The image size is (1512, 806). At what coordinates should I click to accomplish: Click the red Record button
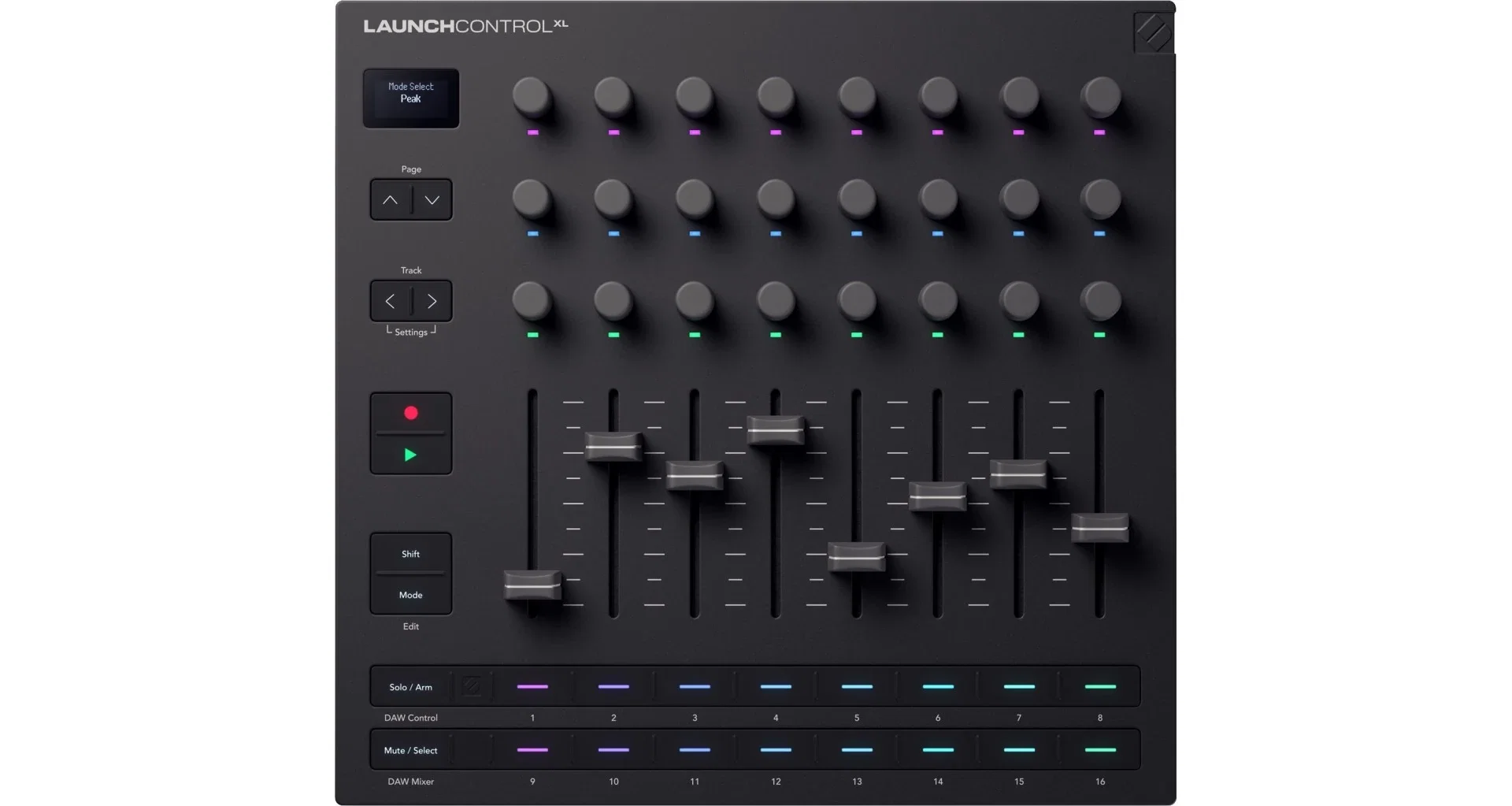(411, 413)
